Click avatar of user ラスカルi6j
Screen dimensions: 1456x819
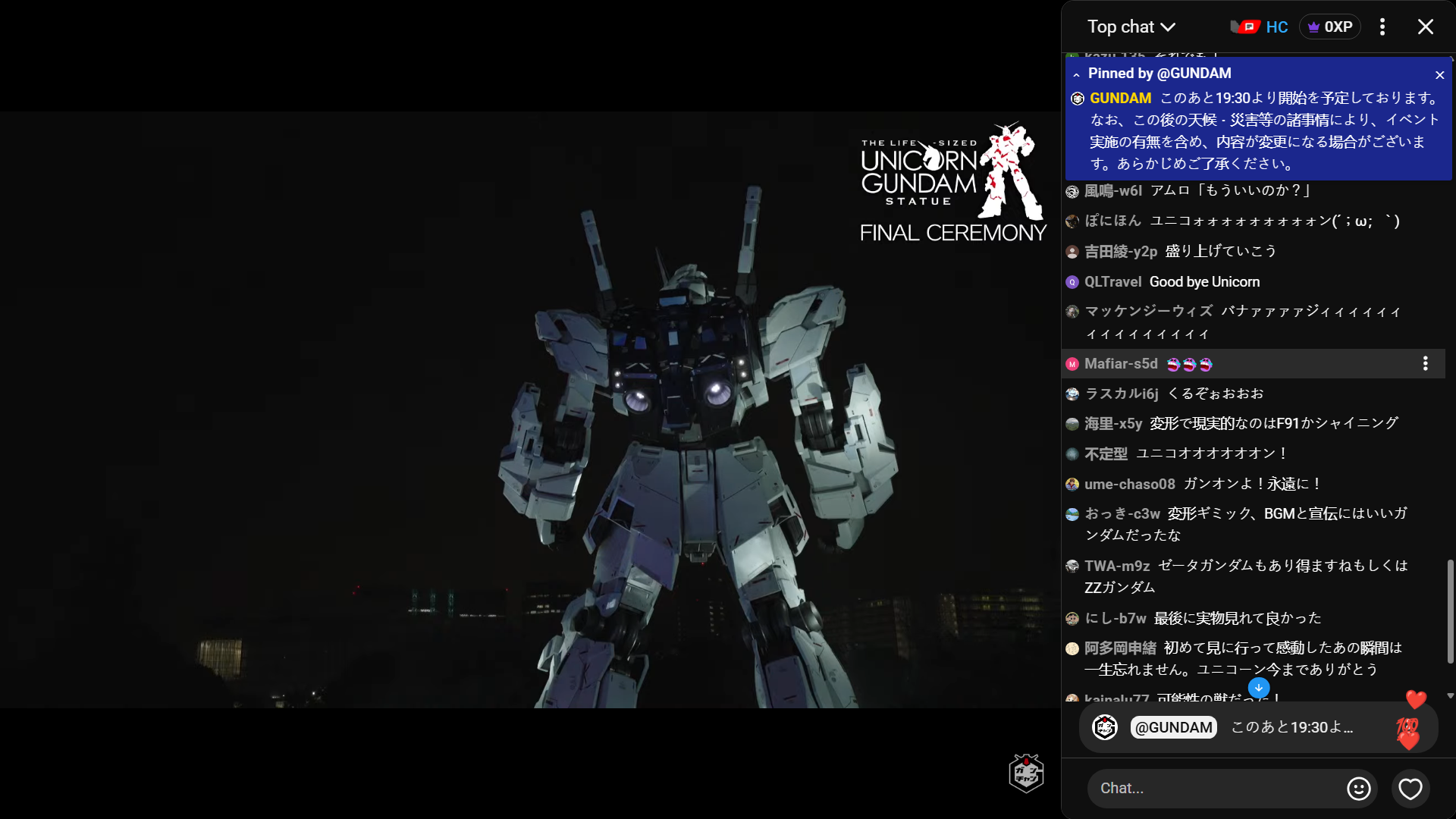(1072, 394)
